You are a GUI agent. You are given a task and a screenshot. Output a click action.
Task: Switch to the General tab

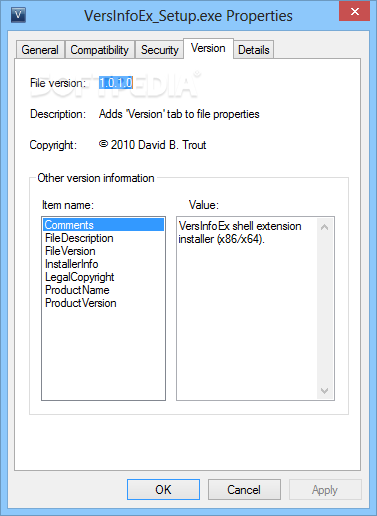[40, 50]
